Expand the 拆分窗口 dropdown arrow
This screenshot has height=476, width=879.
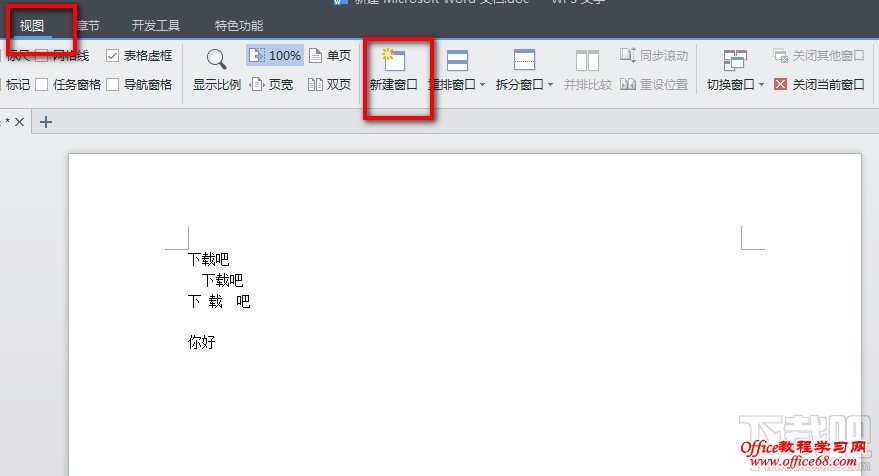550,85
